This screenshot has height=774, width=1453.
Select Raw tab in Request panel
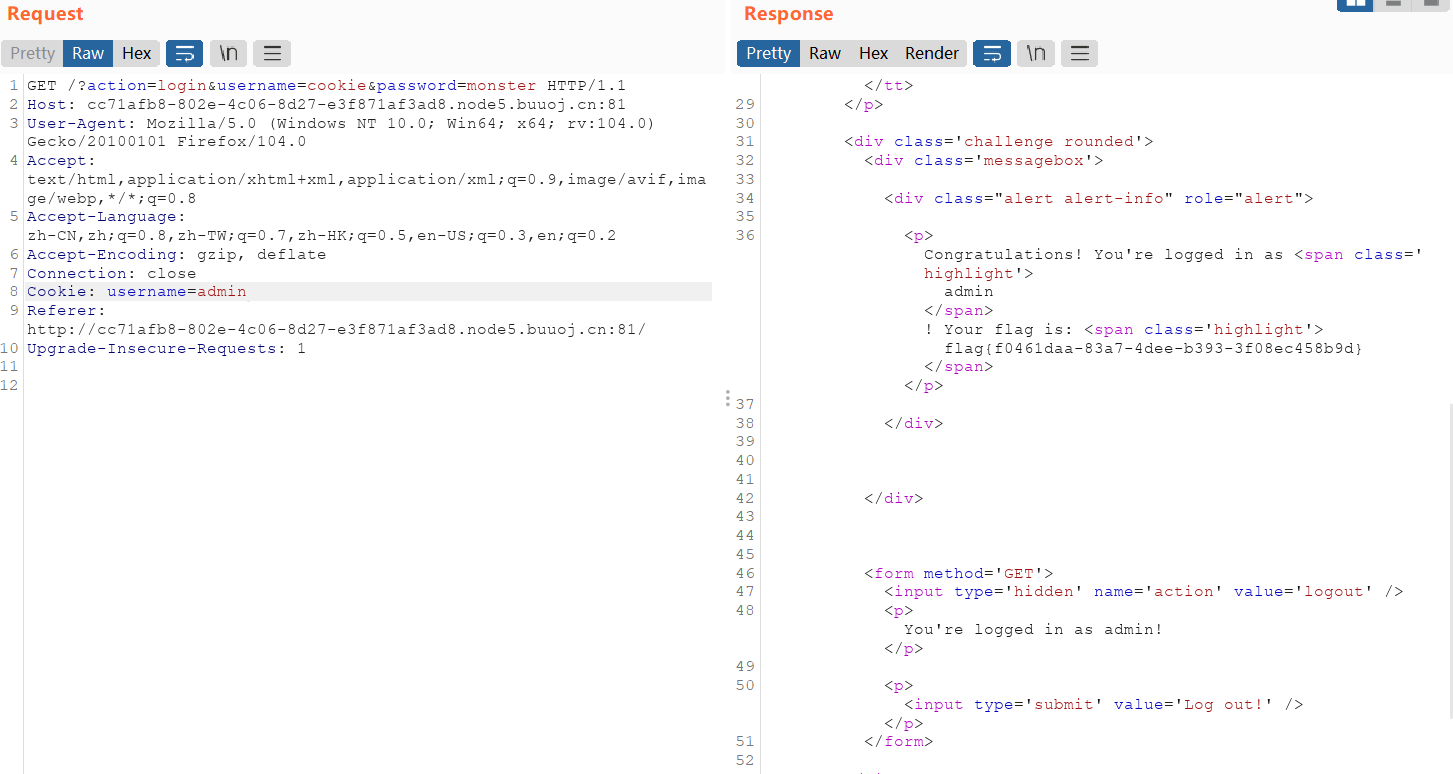coord(88,54)
